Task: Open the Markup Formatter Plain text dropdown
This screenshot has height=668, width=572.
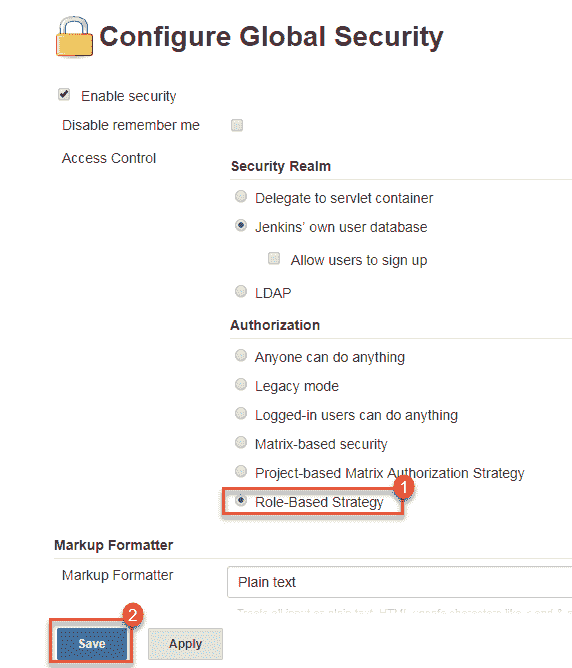Action: pyautogui.click(x=400, y=582)
